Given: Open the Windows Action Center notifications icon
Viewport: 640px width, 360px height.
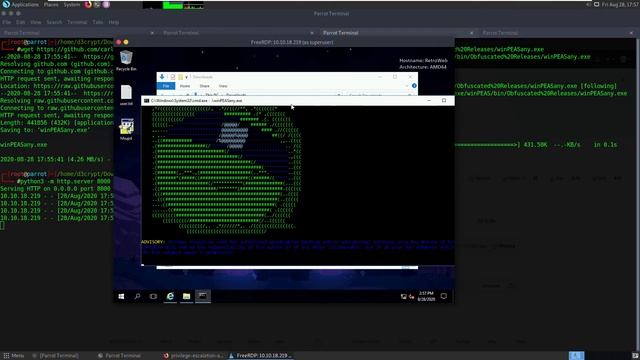Looking at the screenshot, I should (444, 296).
